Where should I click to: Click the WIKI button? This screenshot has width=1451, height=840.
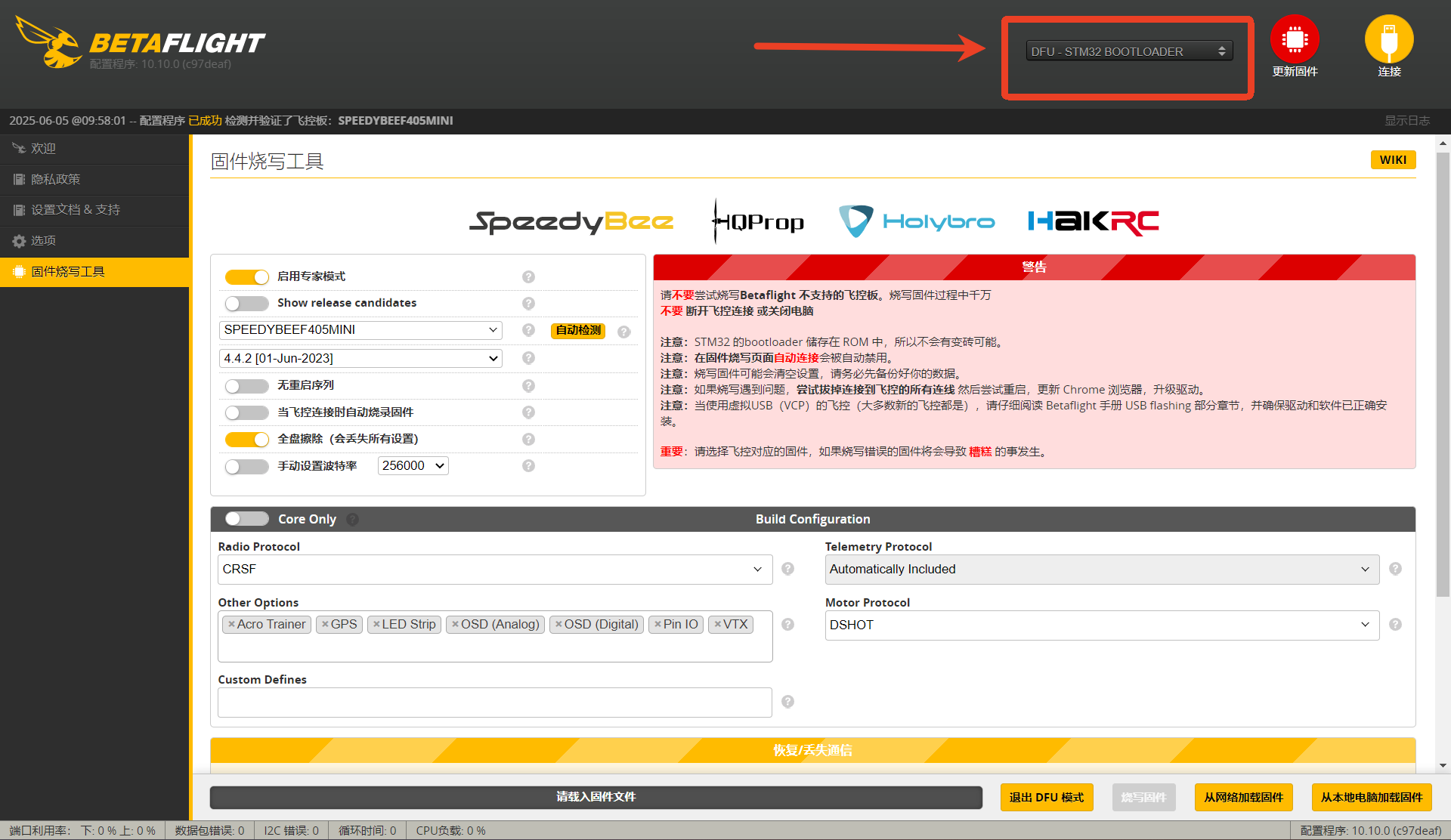(x=1393, y=160)
